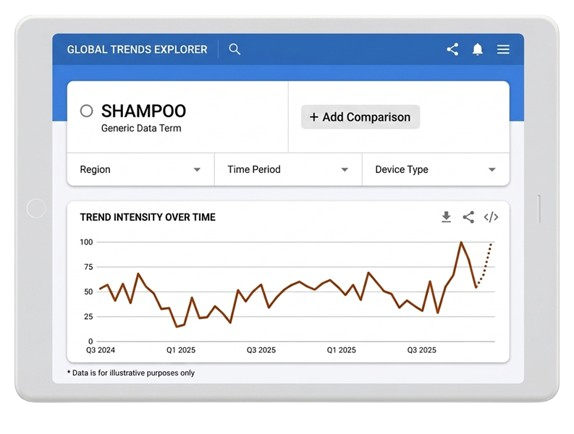Share the Trend Intensity chart
The width and height of the screenshot is (574, 434).
468,217
